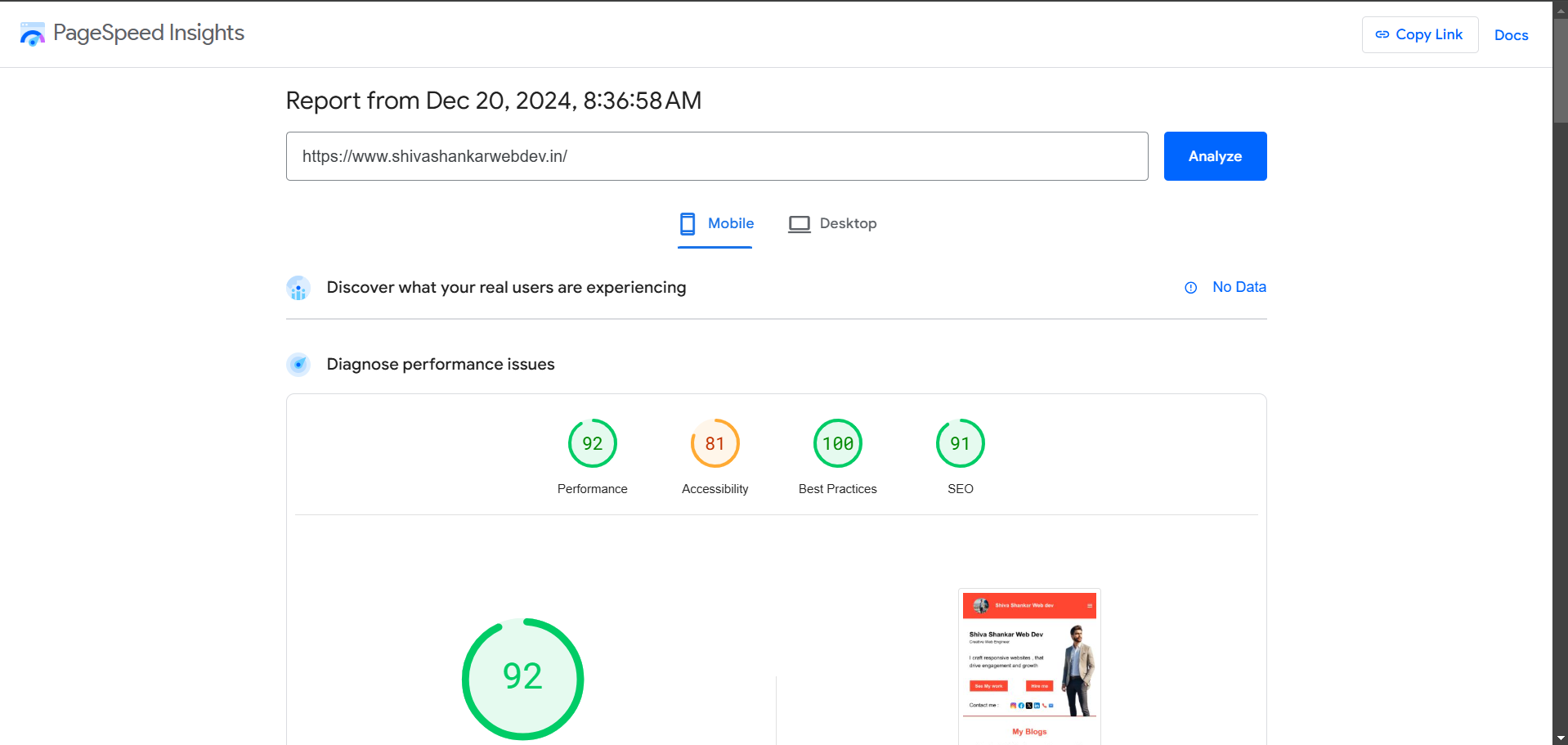Open the Docs link
This screenshot has width=1568, height=745.
click(x=1511, y=35)
